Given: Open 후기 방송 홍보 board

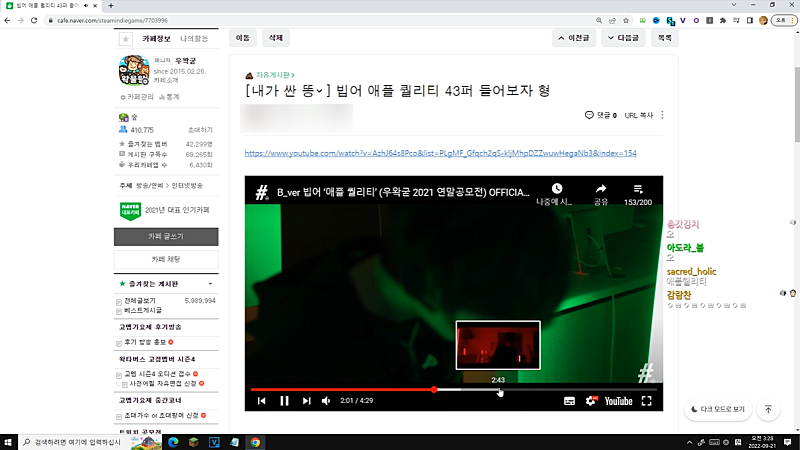Looking at the screenshot, I should 145,342.
